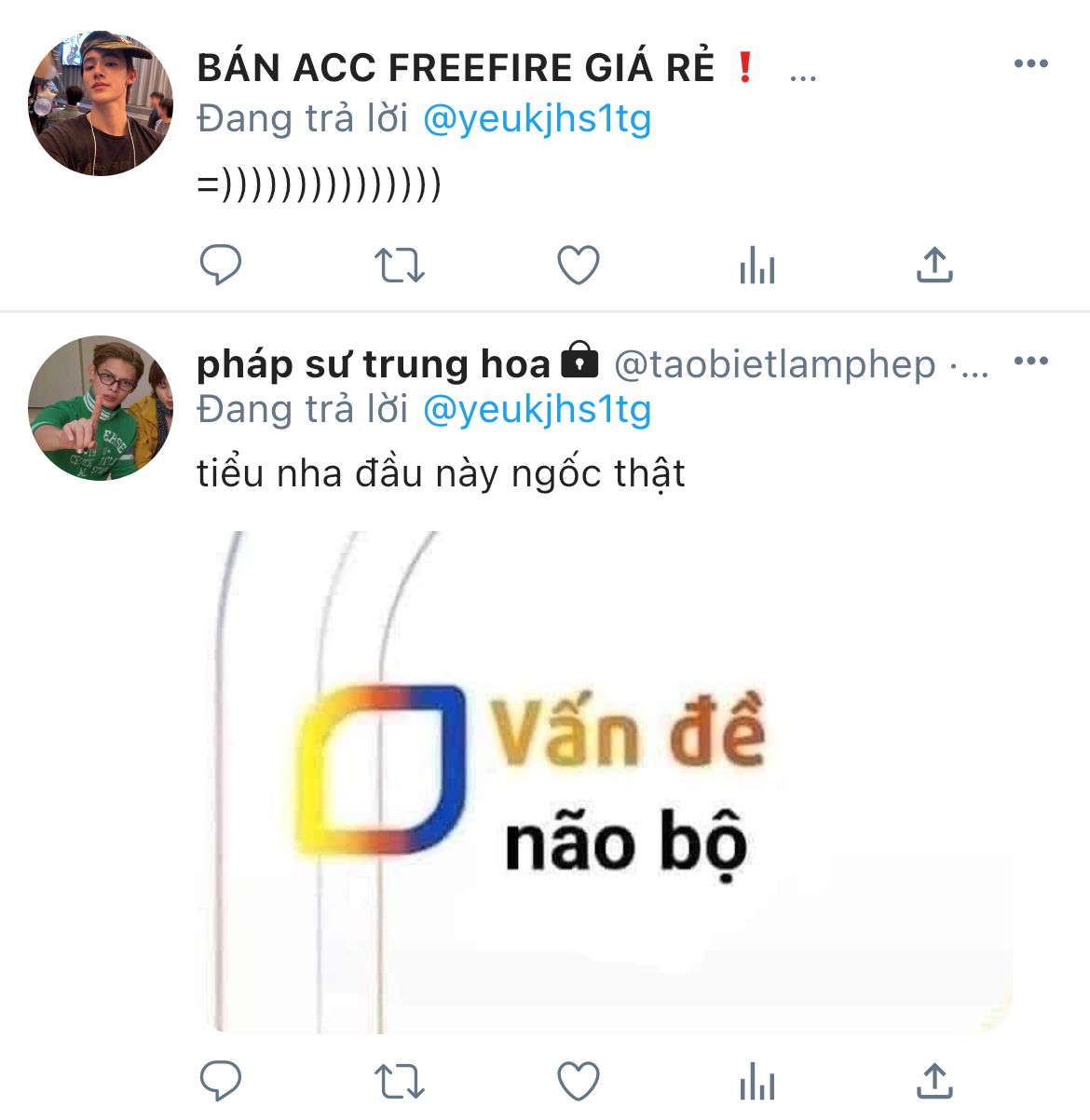
Task: View analytics for the "tiểu nha đầu" tweet
Action: tap(756, 1083)
